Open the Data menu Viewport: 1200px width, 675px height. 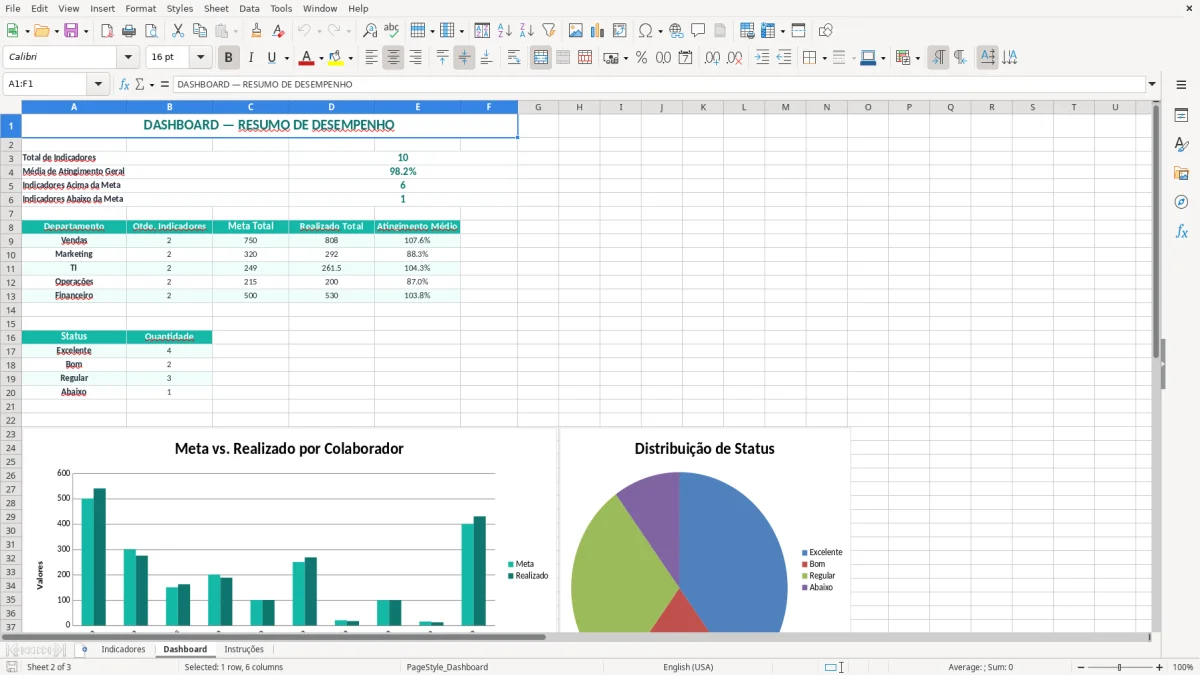tap(249, 8)
